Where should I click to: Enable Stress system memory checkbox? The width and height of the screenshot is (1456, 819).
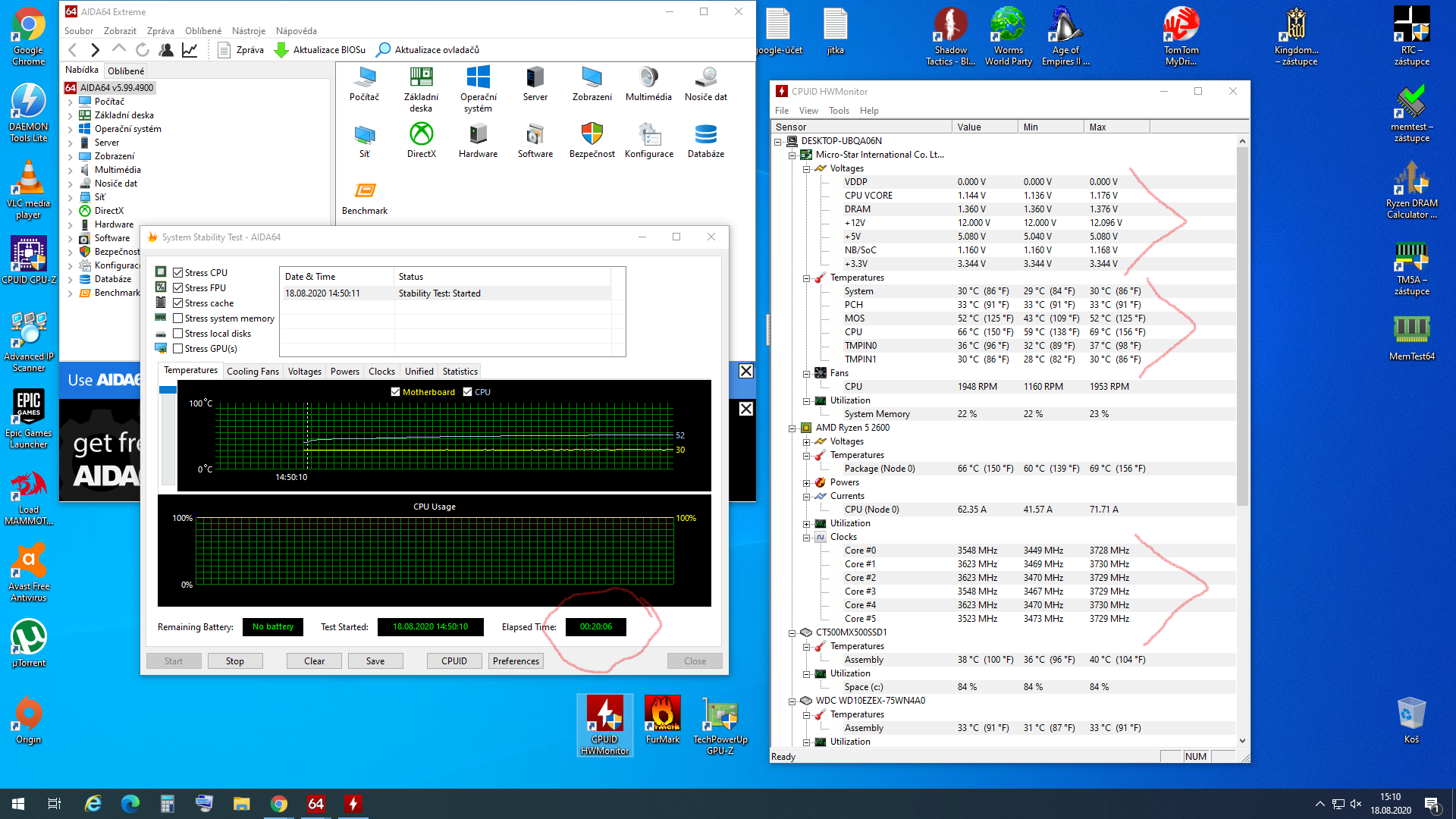pos(177,318)
